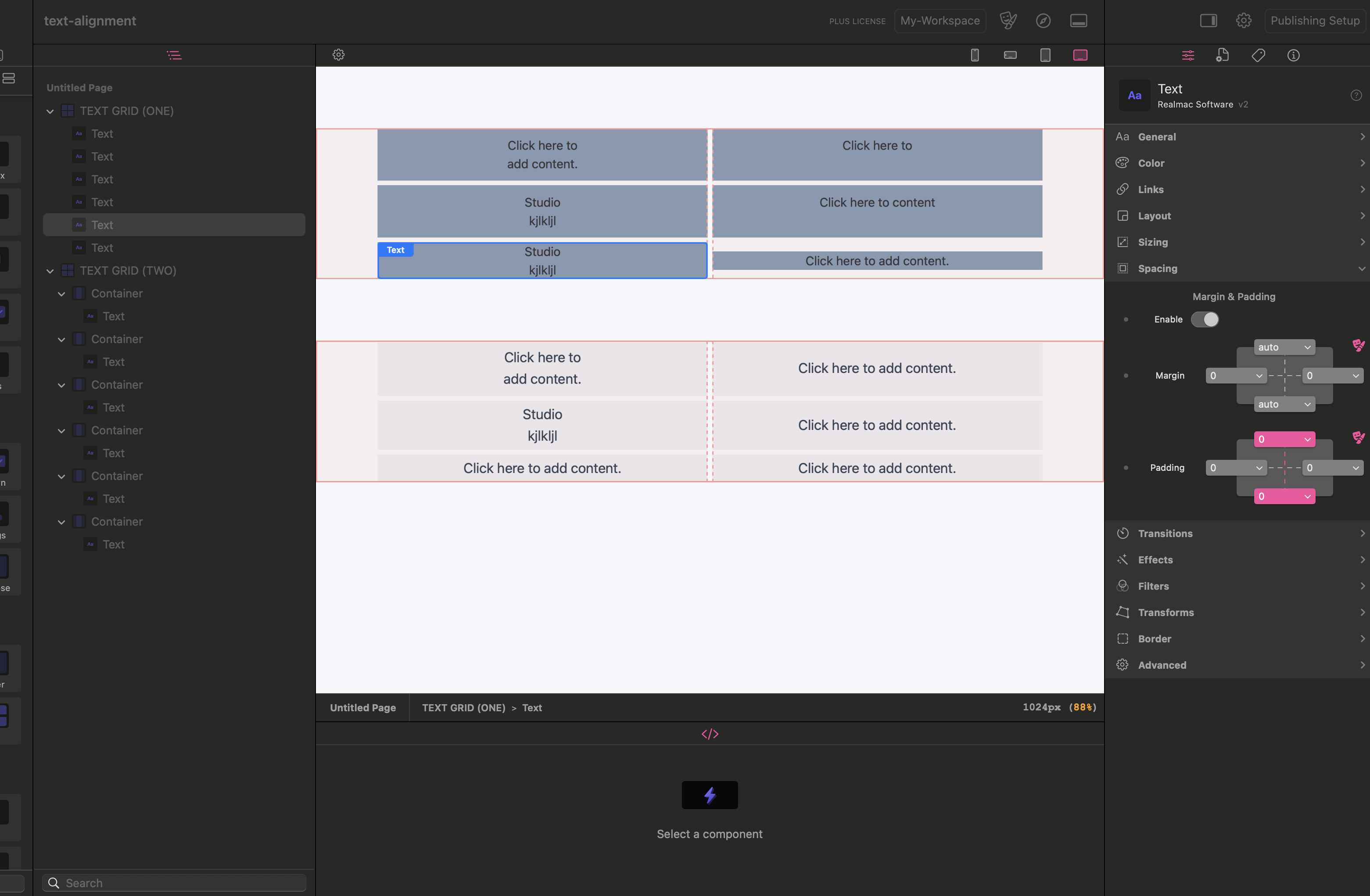The image size is (1370, 896).
Task: Select the highlighted Text node in tree
Action: click(x=174, y=225)
